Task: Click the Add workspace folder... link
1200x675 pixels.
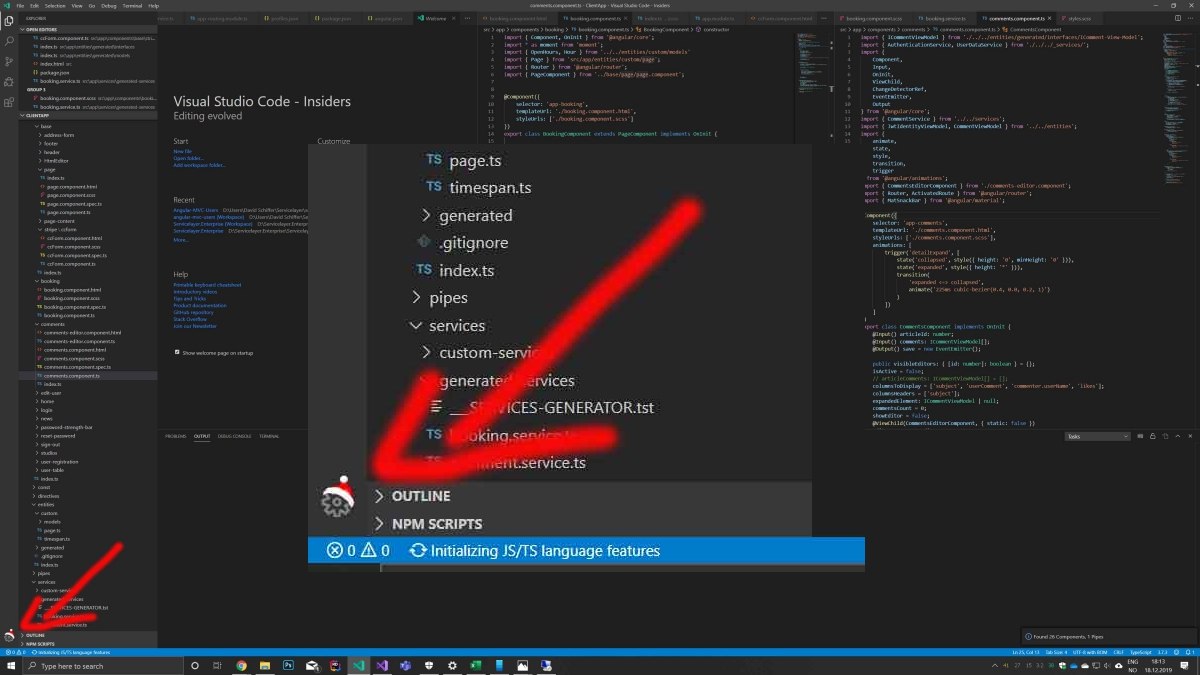Action: tap(199, 165)
